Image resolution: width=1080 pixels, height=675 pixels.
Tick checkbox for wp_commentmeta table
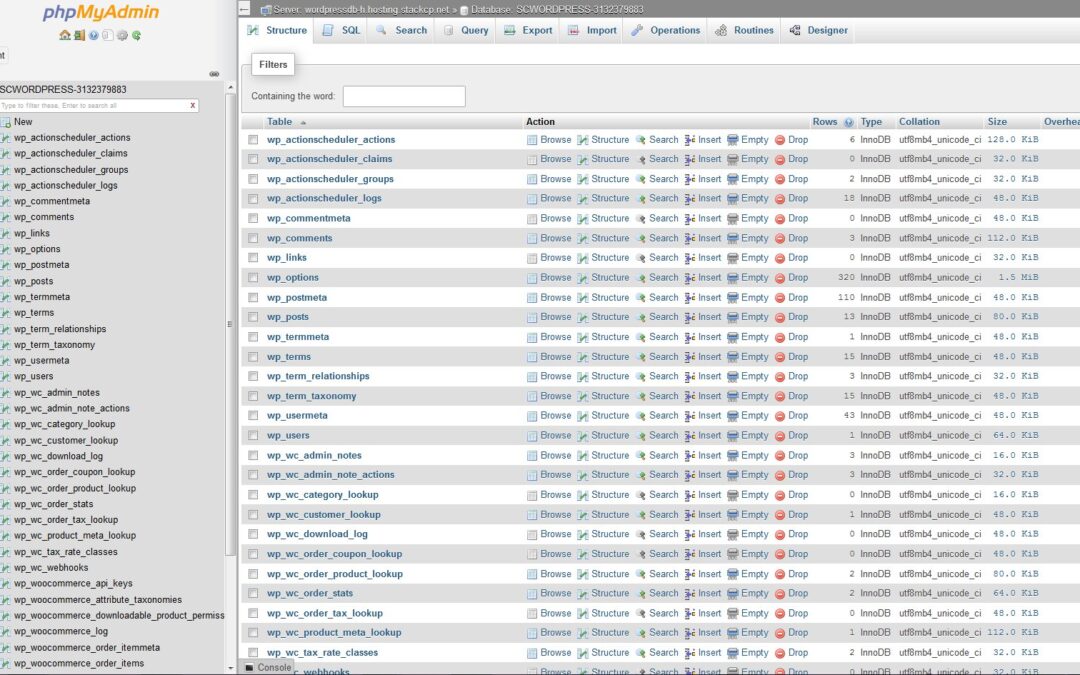click(253, 218)
